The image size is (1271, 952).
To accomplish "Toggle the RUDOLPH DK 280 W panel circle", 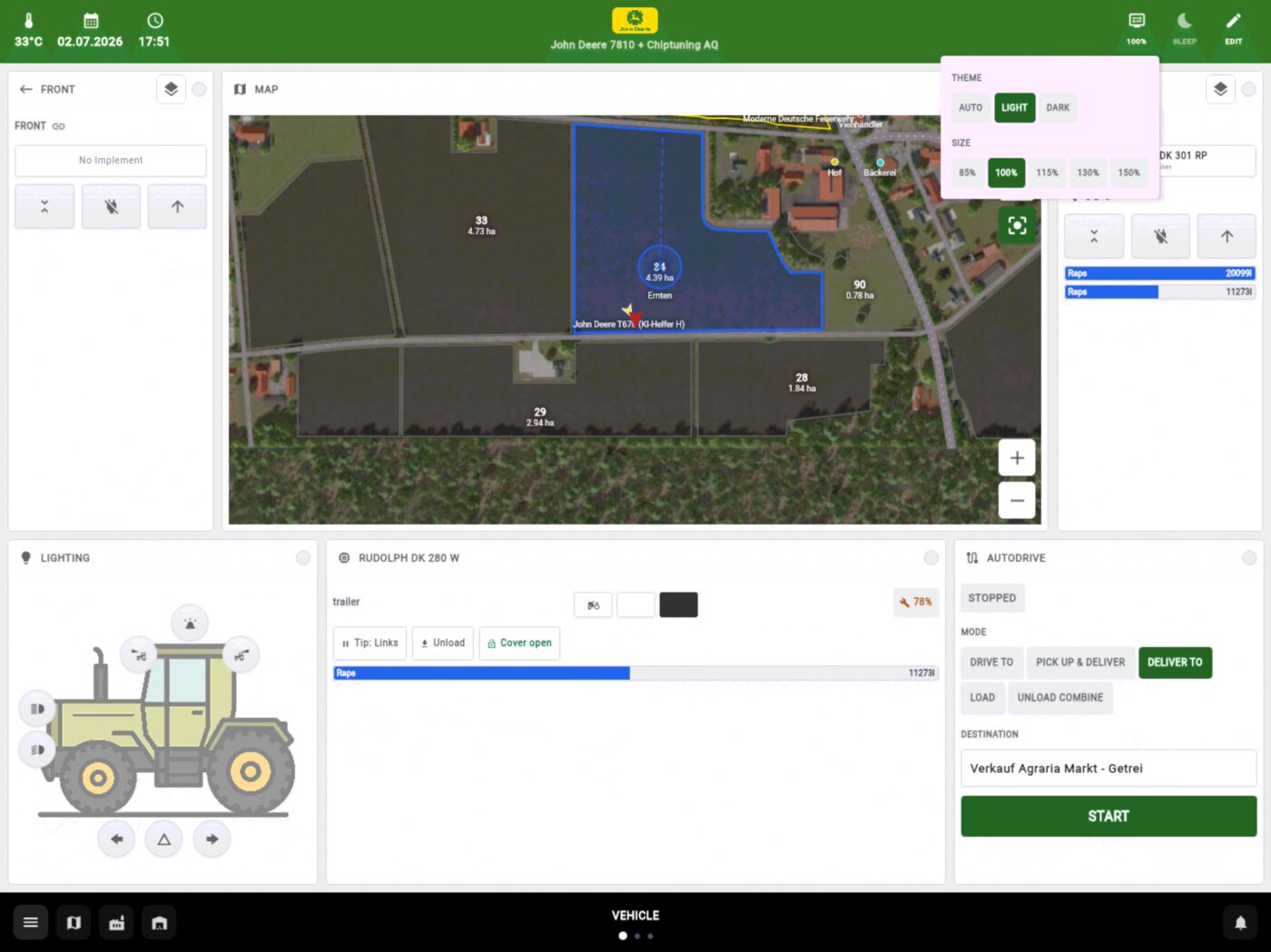I will [x=931, y=558].
